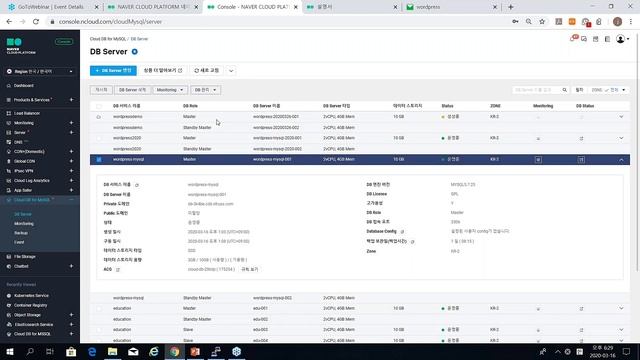Select the wordpressdemo Master row checkbox
Screen dimensions: 640x360
pyautogui.click(x=99, y=117)
